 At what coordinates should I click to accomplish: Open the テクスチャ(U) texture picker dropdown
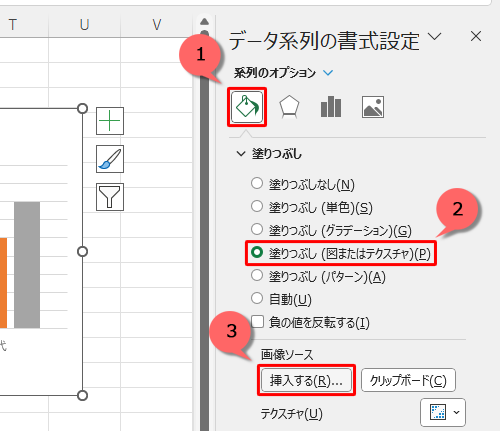(x=443, y=412)
